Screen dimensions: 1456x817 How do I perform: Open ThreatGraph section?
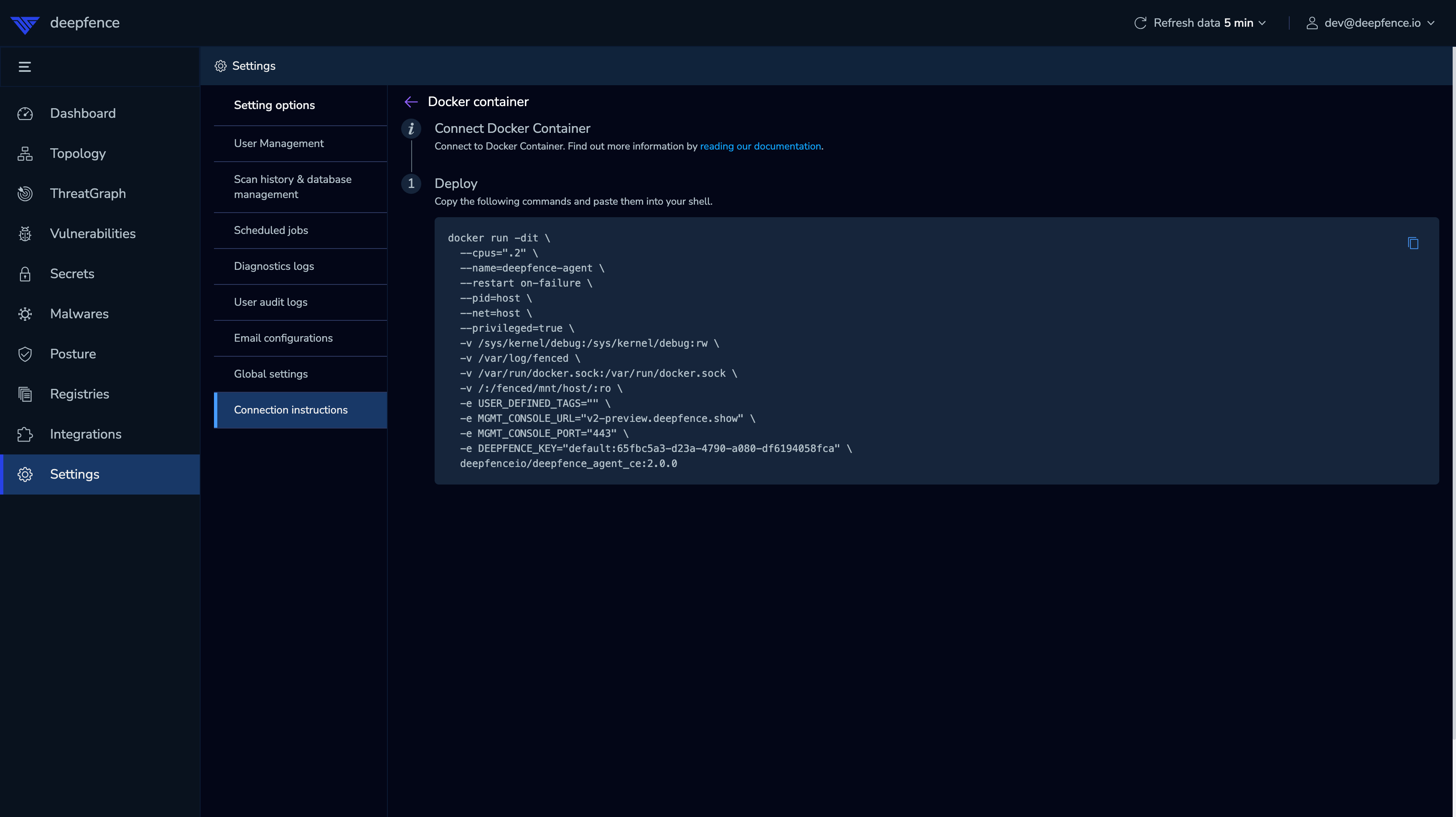click(100, 194)
